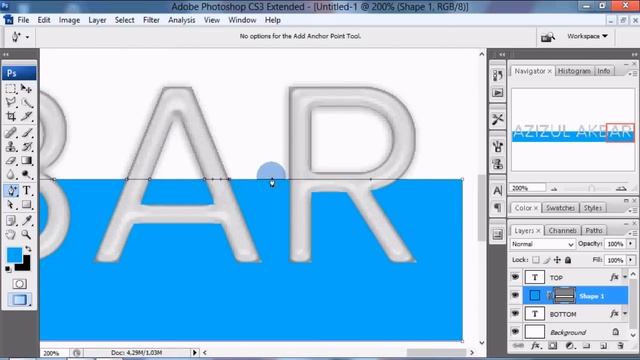Swap foreground and background colors
This screenshot has height=360, width=640.
pyautogui.click(x=28, y=249)
